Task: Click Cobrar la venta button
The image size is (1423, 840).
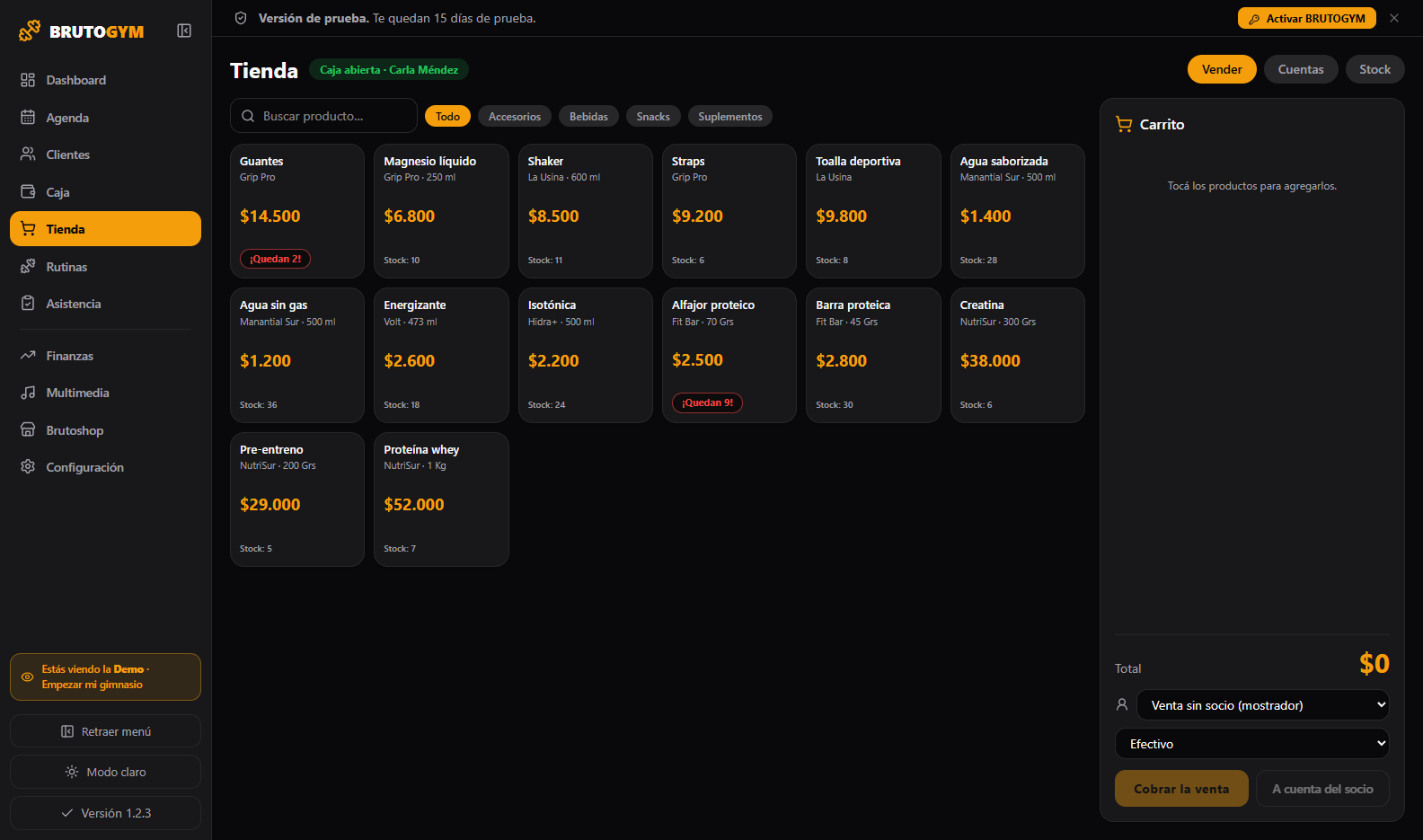Action: [1181, 789]
